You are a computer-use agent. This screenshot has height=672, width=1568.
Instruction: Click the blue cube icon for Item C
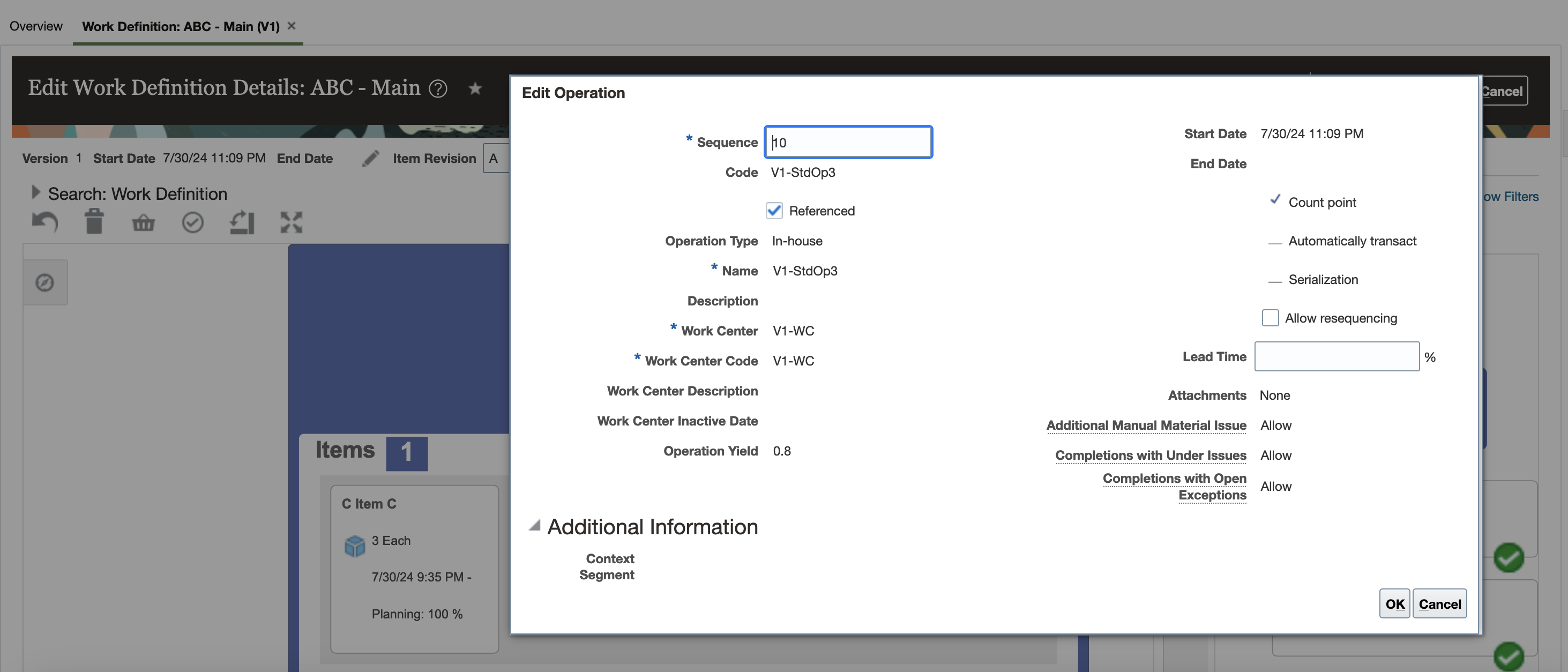pyautogui.click(x=355, y=546)
